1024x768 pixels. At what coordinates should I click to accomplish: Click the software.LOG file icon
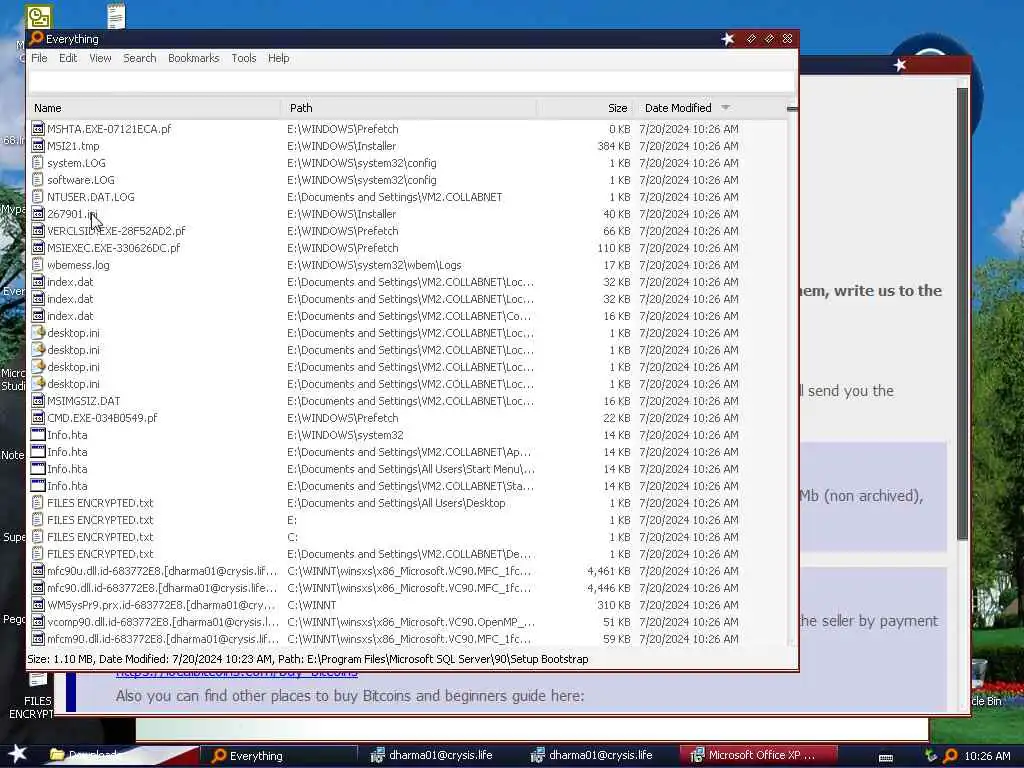pos(38,180)
